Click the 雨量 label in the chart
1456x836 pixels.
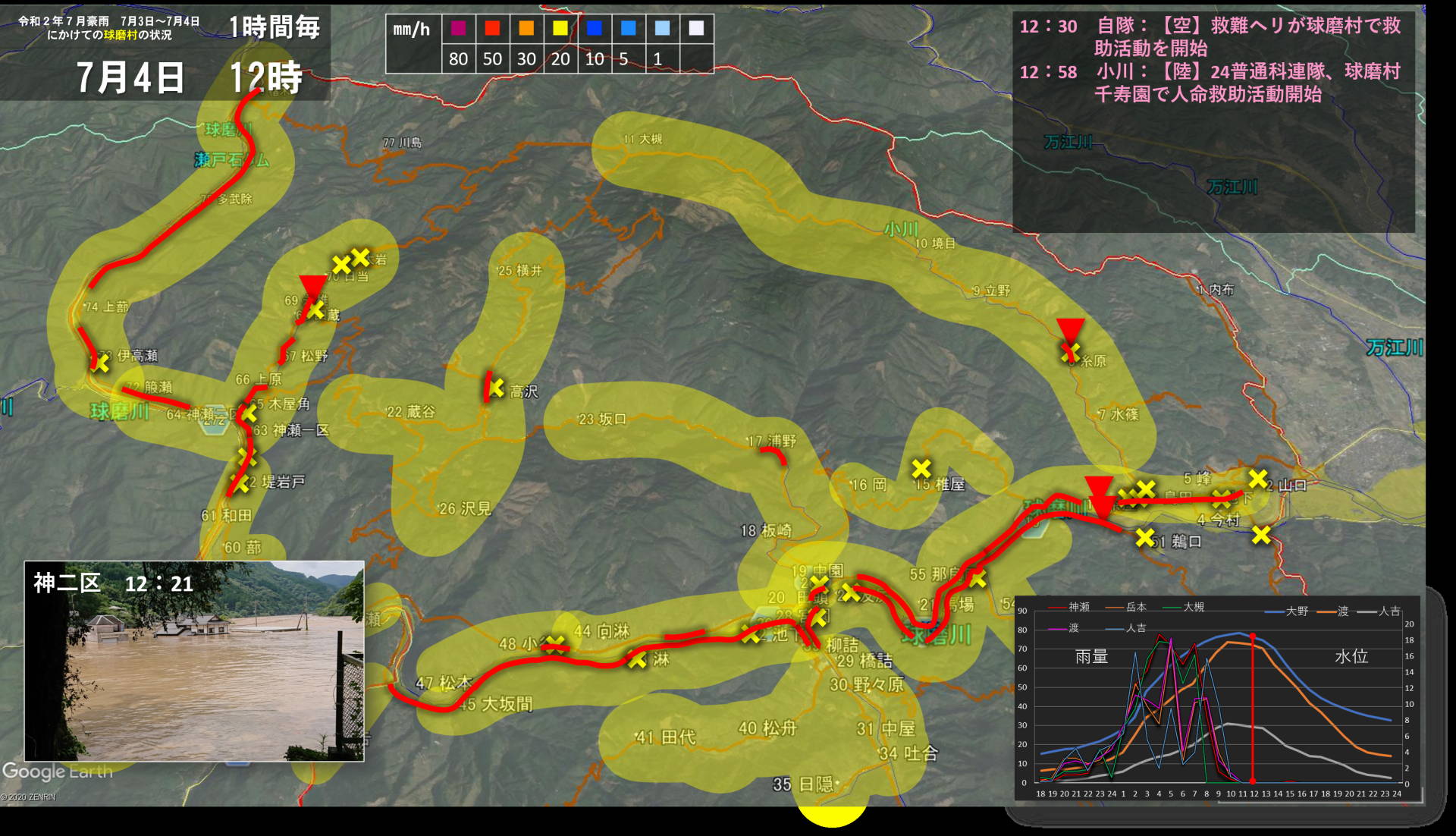coord(1091,657)
